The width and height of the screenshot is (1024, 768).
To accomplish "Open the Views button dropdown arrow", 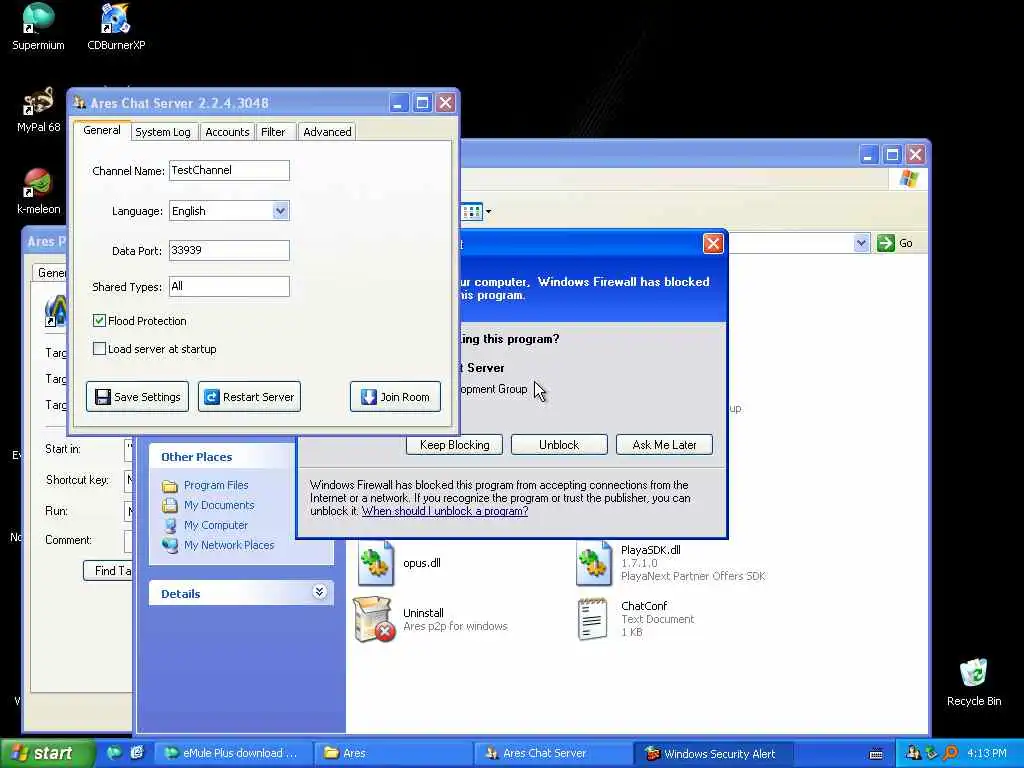I will [x=488, y=211].
